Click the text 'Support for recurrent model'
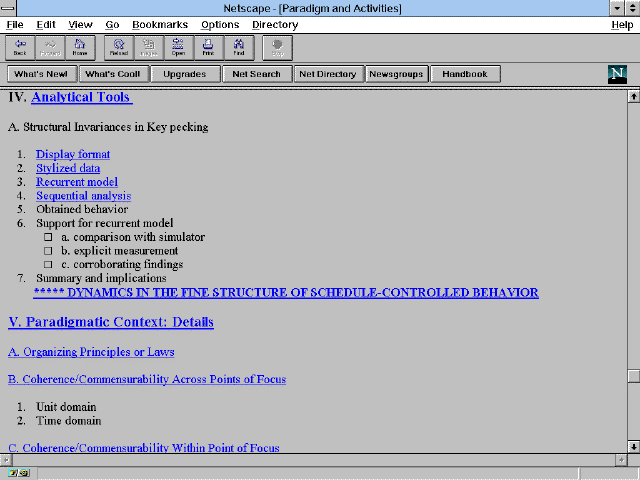This screenshot has height=480, width=640. click(104, 223)
